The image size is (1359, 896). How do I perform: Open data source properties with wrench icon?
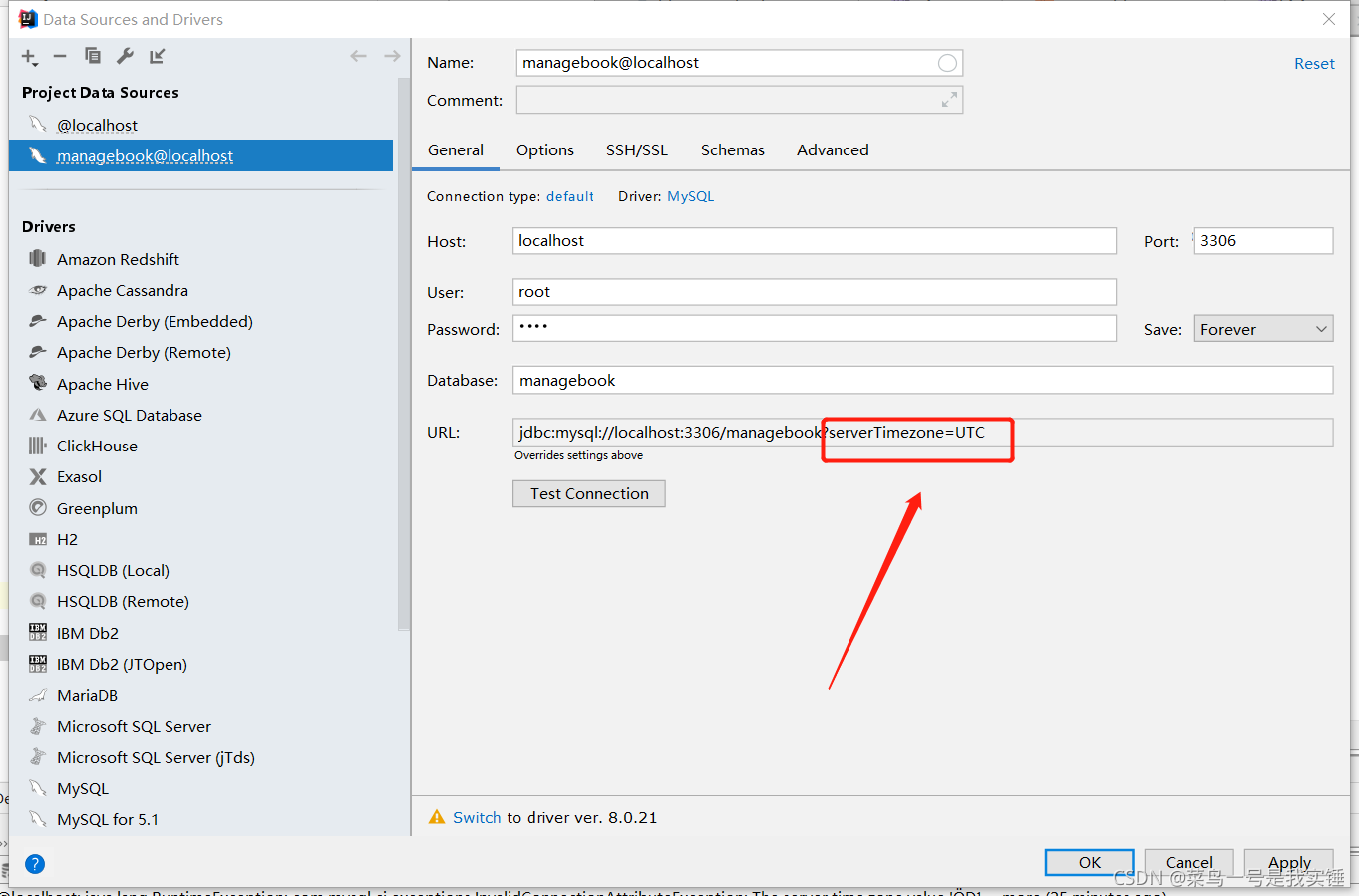(124, 56)
